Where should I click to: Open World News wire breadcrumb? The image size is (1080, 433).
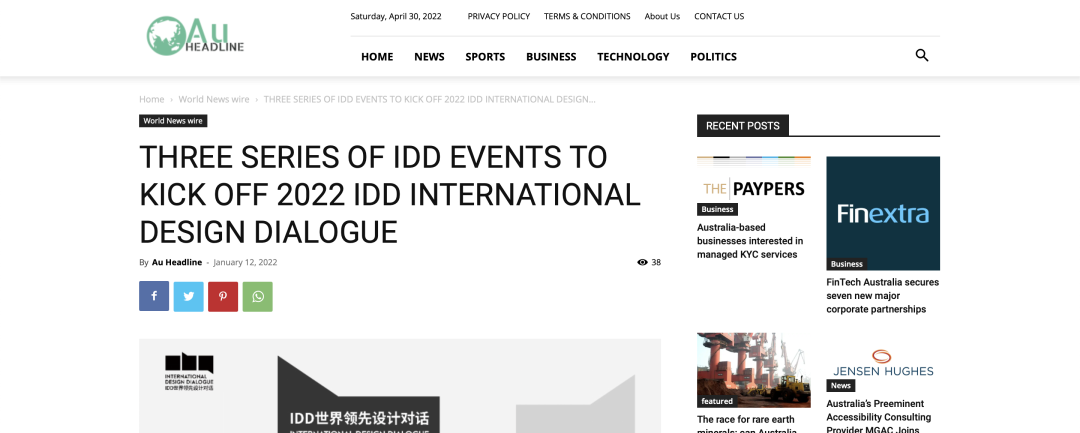point(214,99)
